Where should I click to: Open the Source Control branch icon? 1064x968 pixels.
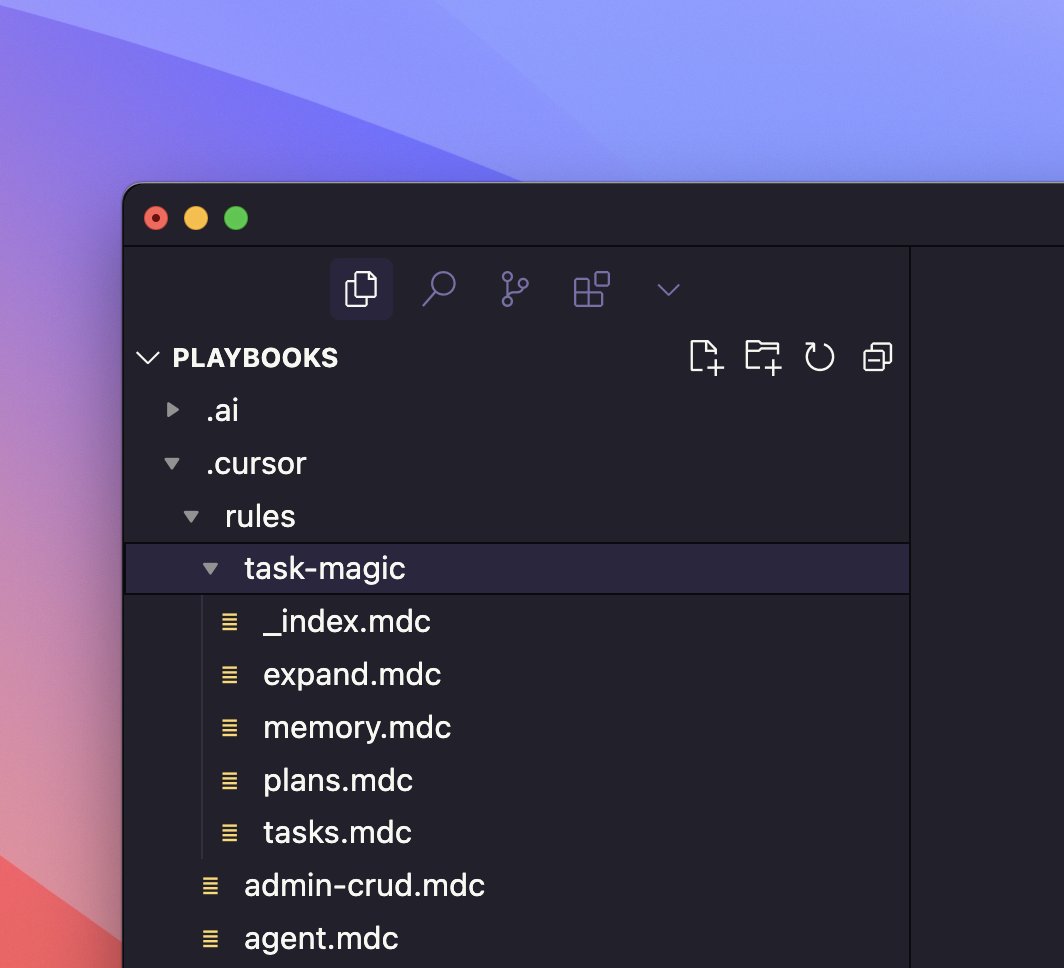[515, 289]
